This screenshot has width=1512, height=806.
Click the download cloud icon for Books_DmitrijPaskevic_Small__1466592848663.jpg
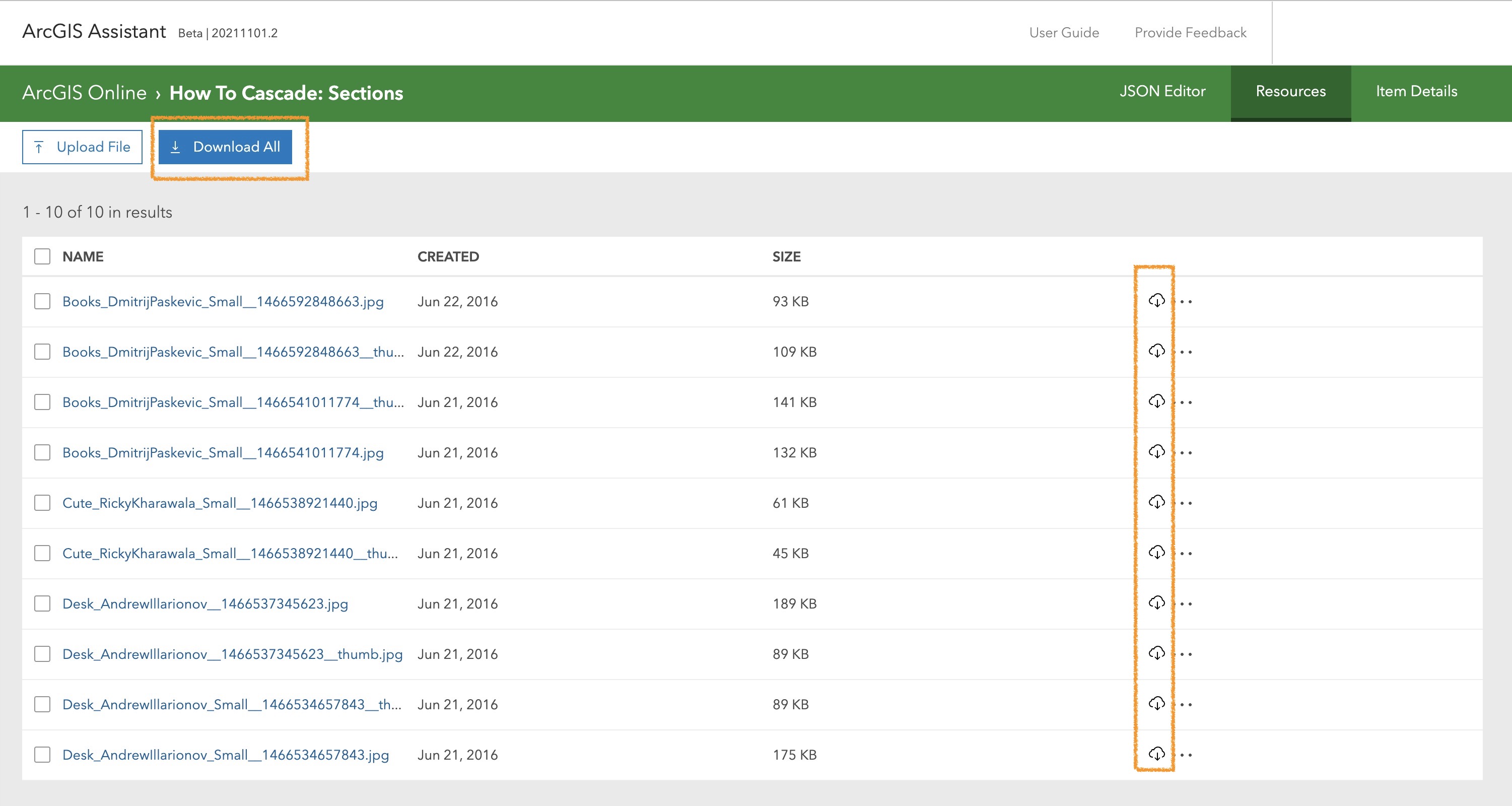tap(1156, 301)
